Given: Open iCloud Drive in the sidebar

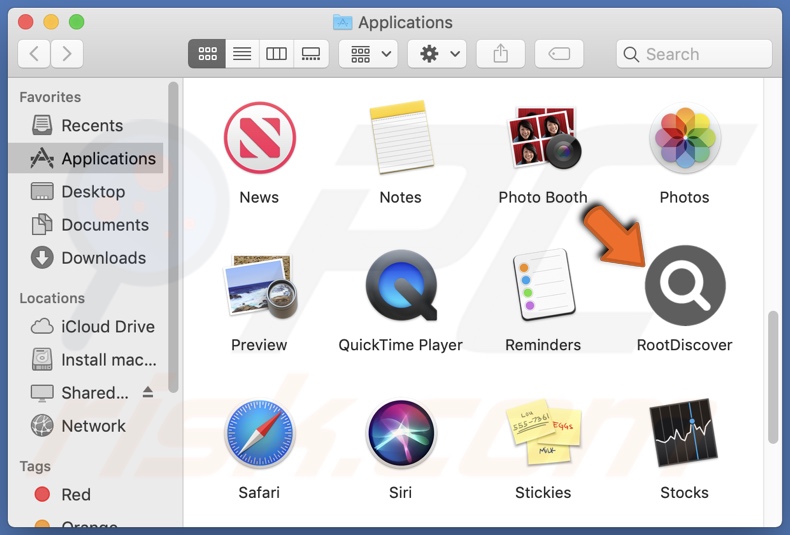Looking at the screenshot, I should 86,326.
